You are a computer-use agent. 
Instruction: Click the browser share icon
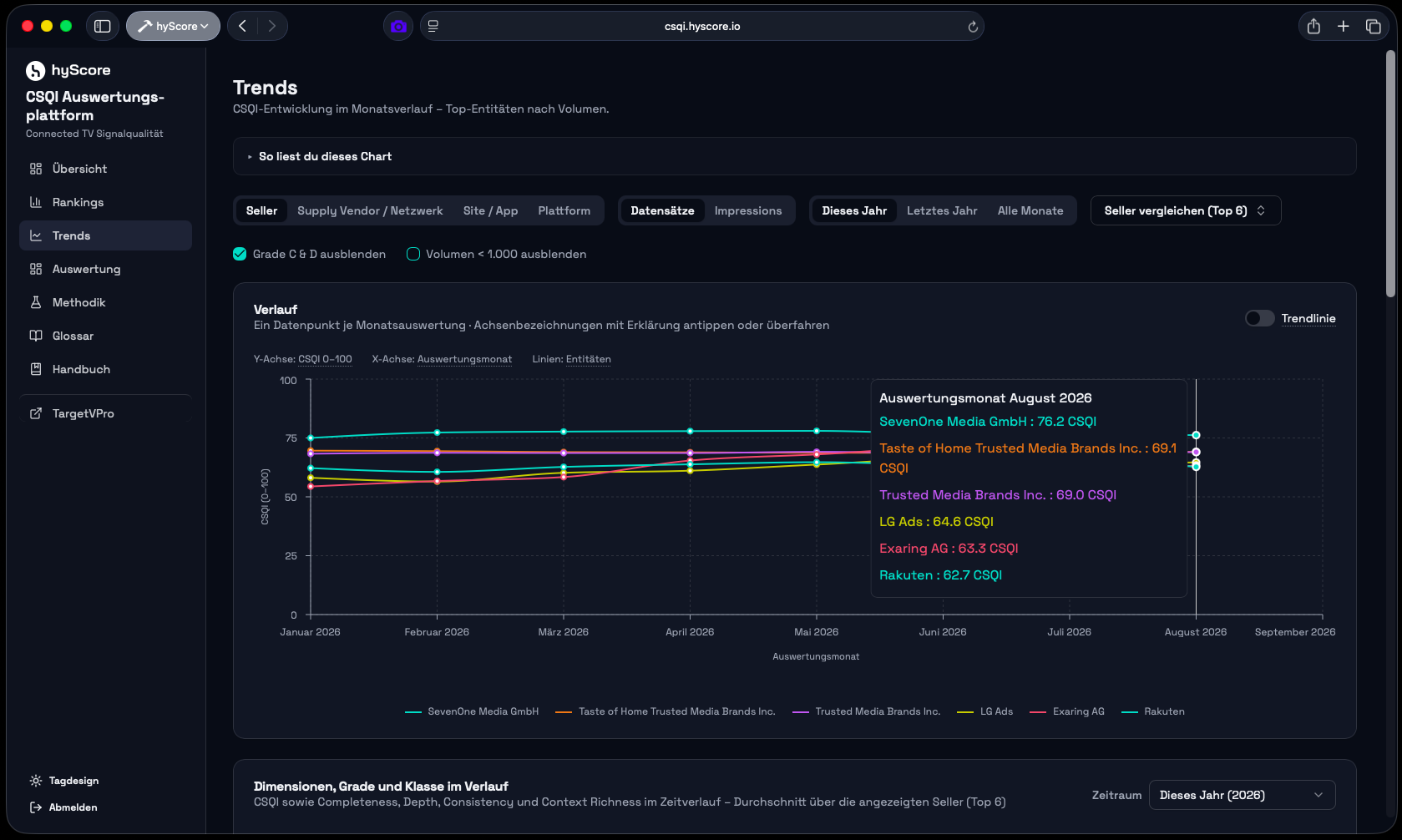click(1313, 26)
